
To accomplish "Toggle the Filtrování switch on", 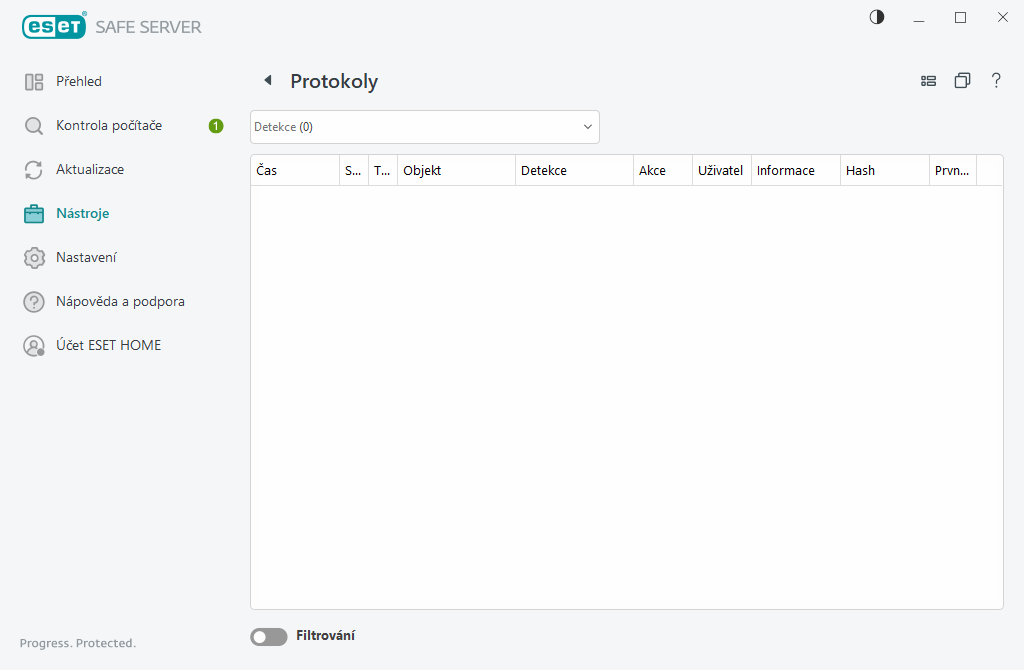I will click(x=268, y=636).
